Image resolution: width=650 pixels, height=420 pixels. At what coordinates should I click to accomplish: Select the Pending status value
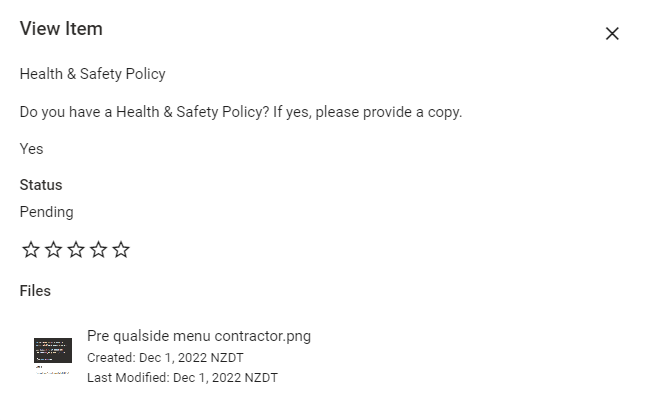click(46, 212)
